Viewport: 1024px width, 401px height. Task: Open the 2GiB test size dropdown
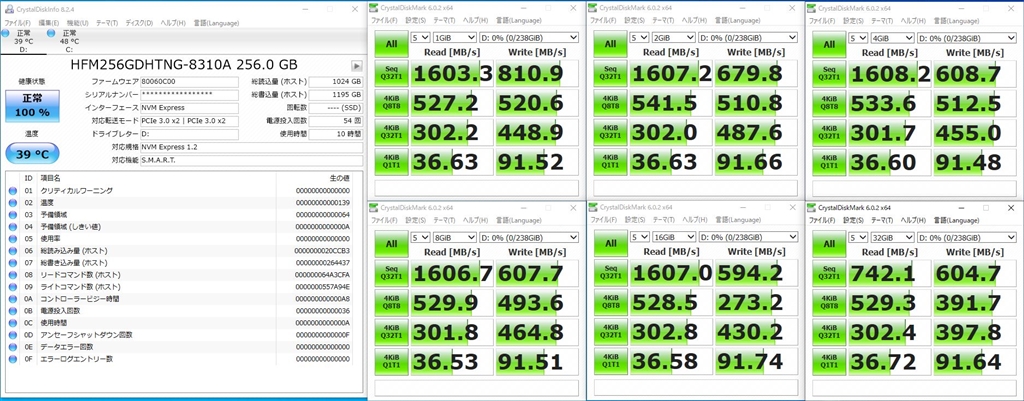(674, 38)
